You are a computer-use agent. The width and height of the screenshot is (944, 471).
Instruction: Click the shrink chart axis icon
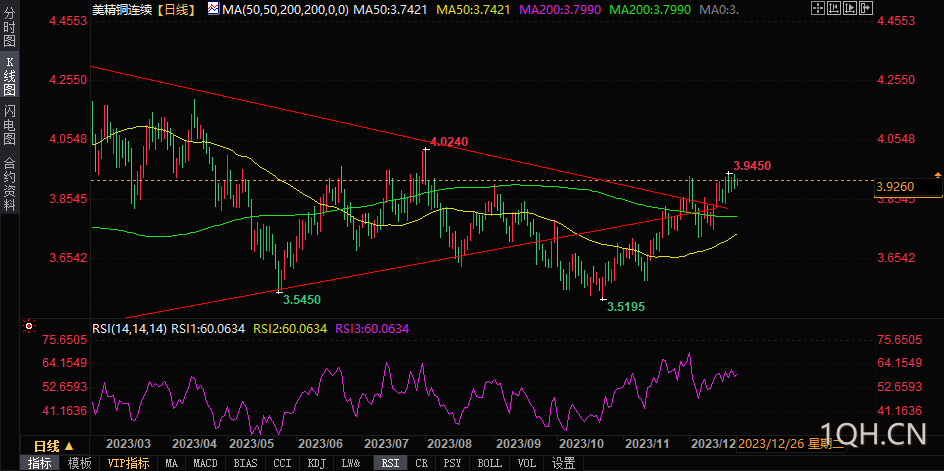point(832,8)
